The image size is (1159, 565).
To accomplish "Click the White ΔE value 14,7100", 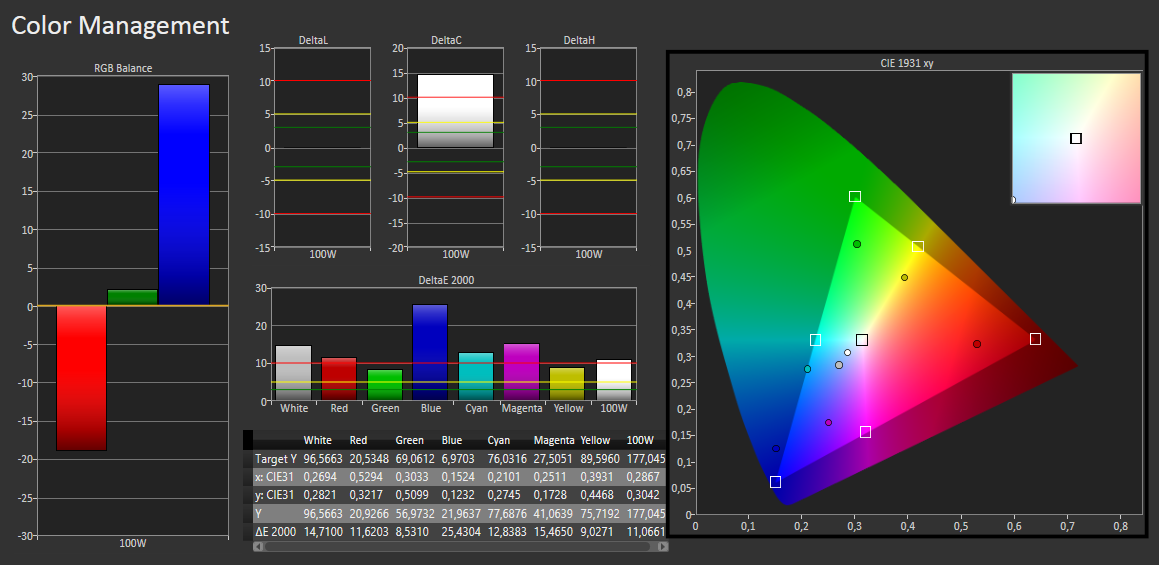I will [323, 531].
